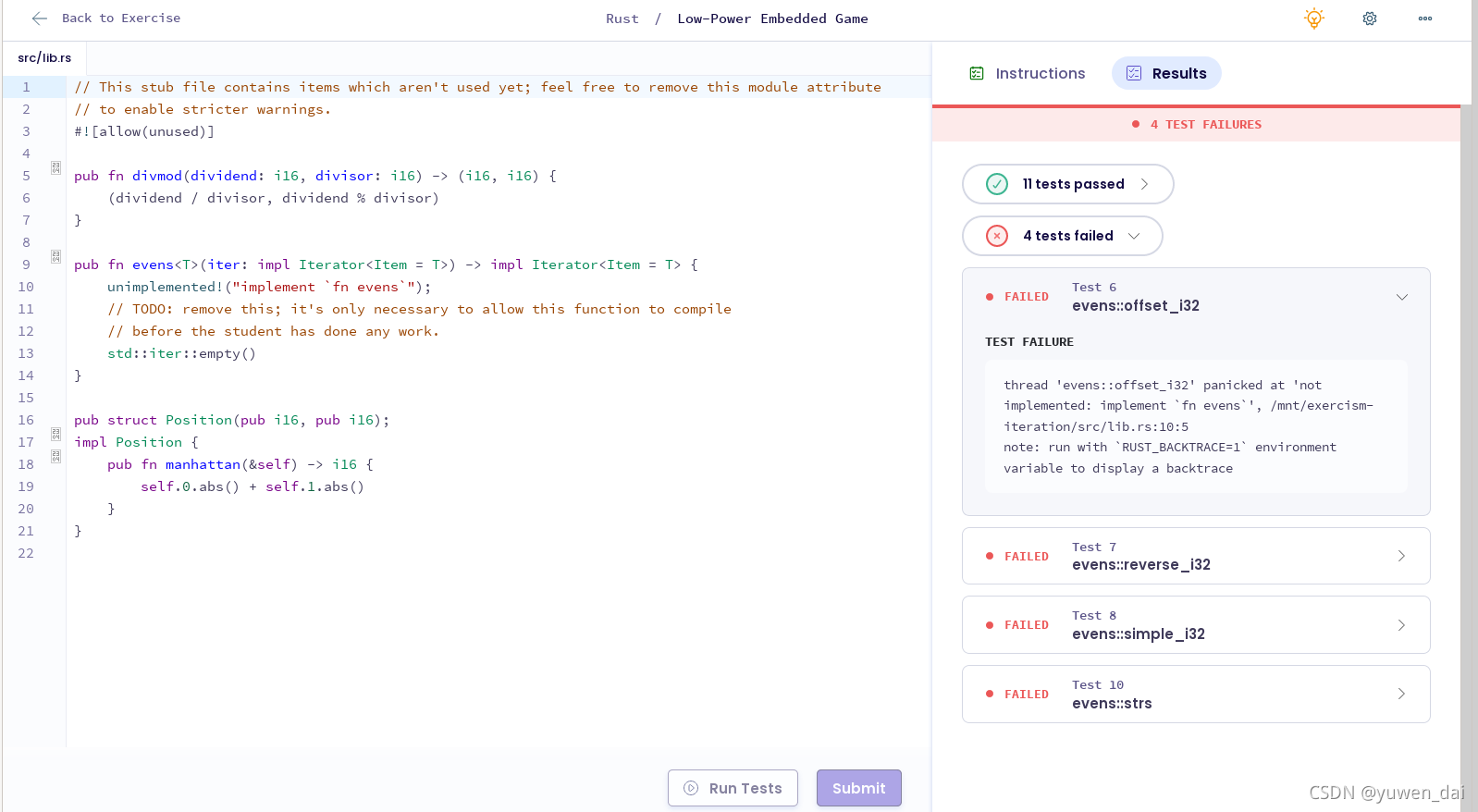
Task: Click FAILED label for Test 10
Action: click(1027, 695)
